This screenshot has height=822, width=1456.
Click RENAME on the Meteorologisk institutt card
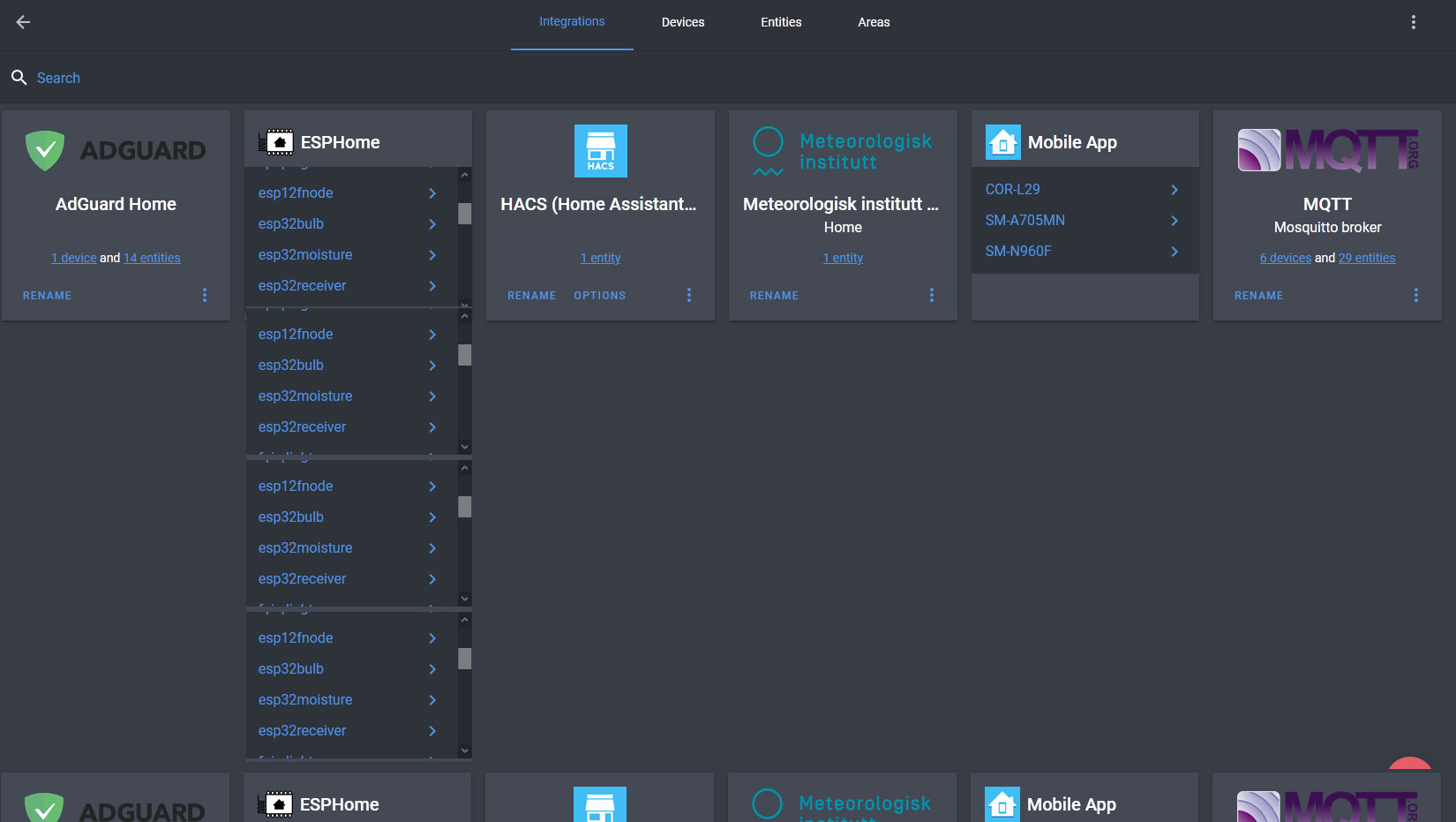point(775,296)
